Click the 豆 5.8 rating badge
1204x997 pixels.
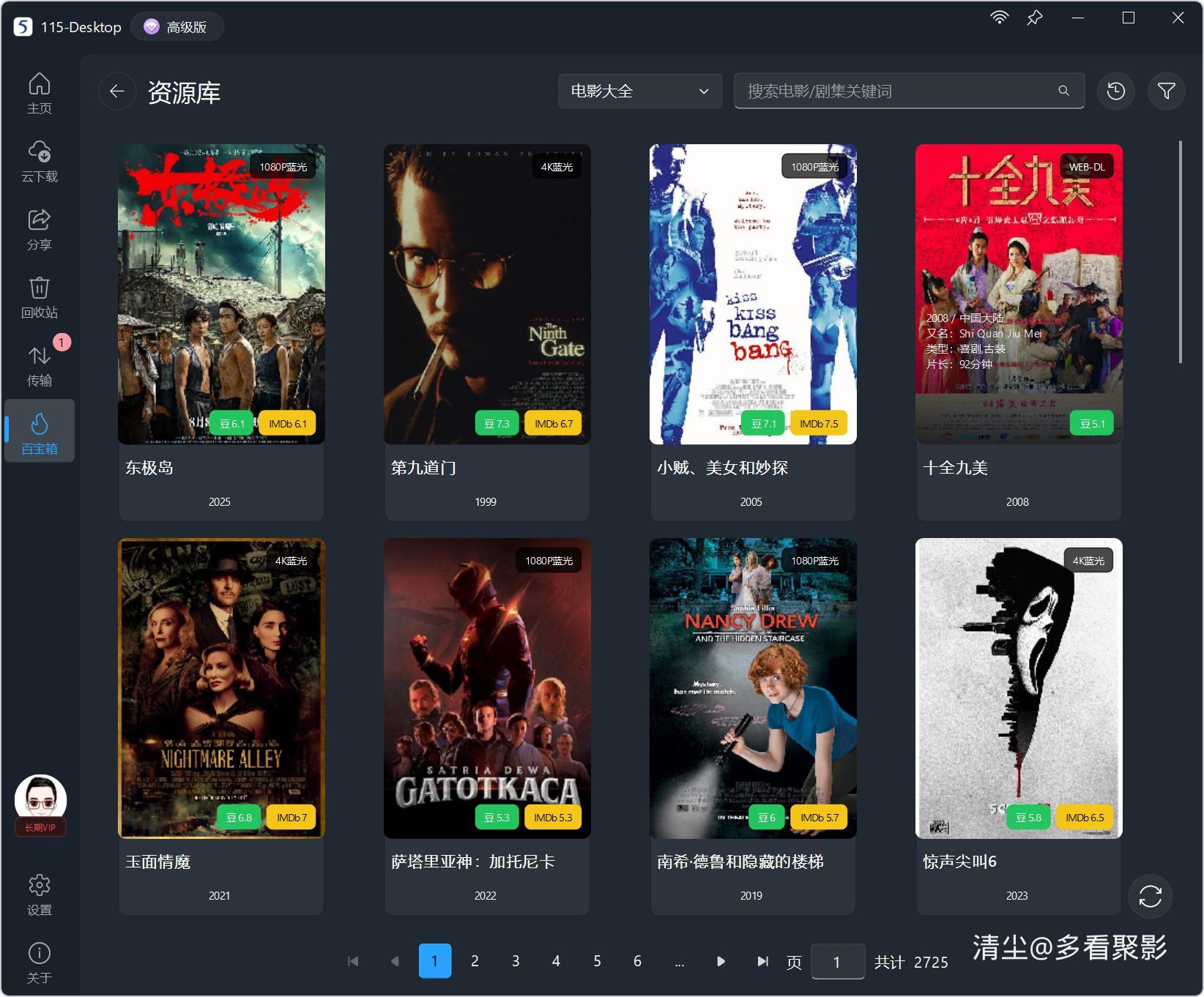click(x=1029, y=817)
